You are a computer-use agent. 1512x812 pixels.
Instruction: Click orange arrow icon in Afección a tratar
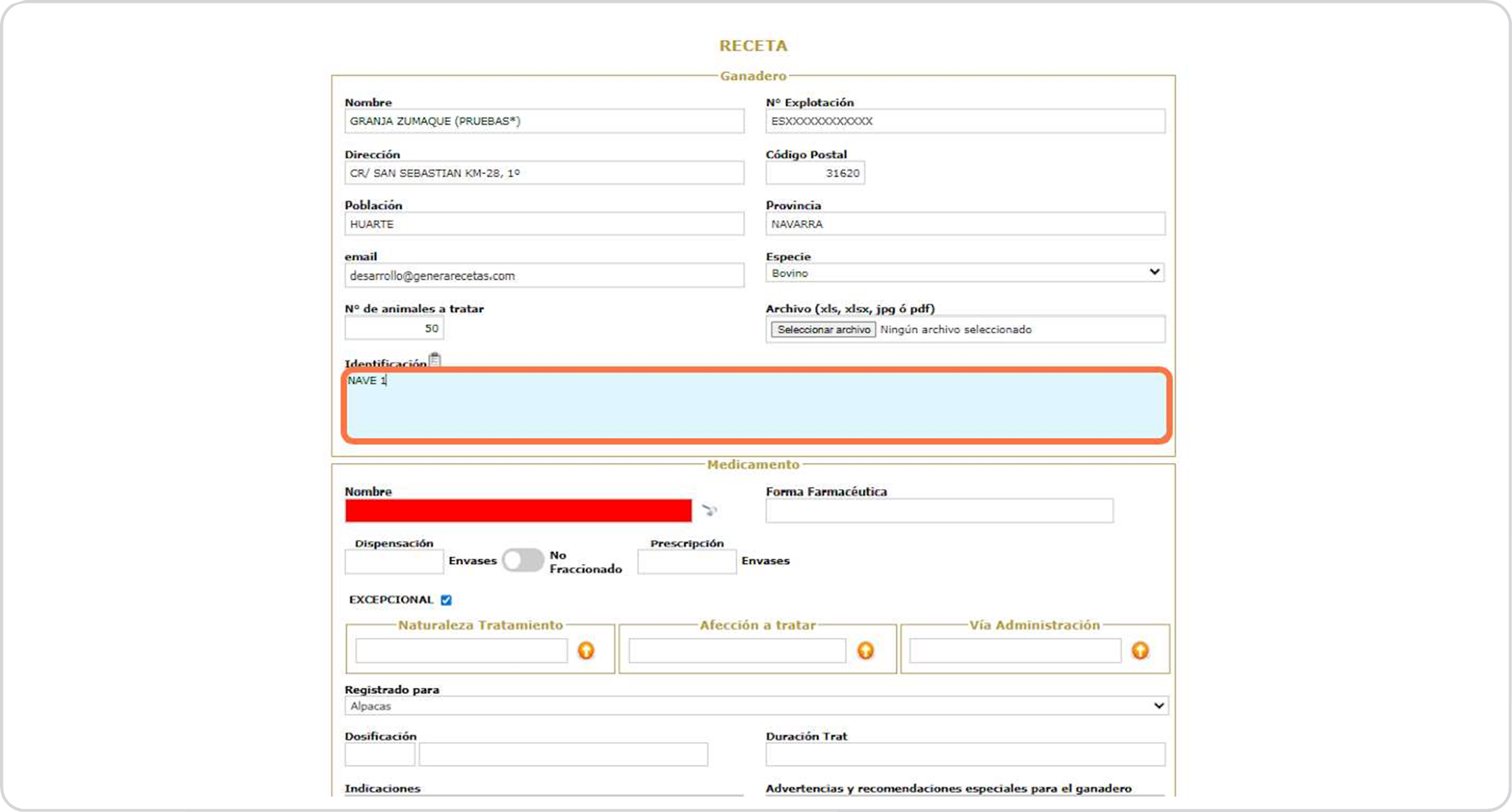[x=865, y=651]
